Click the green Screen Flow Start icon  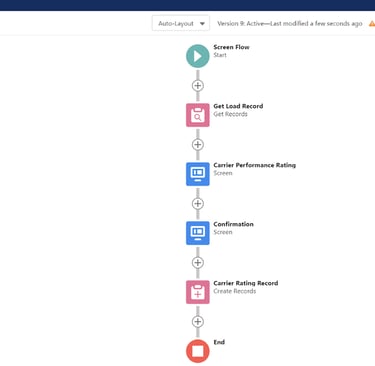pos(198,56)
